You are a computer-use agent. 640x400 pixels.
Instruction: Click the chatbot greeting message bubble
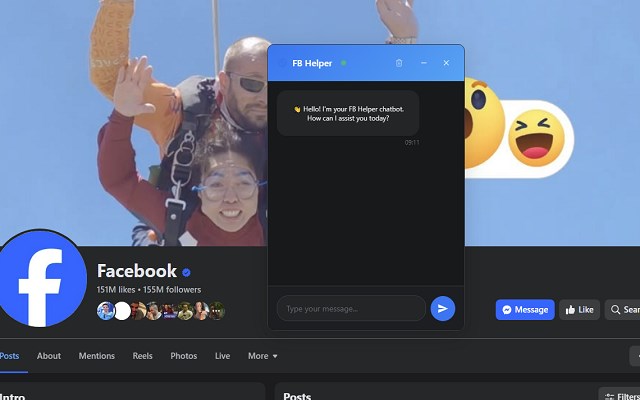point(348,113)
